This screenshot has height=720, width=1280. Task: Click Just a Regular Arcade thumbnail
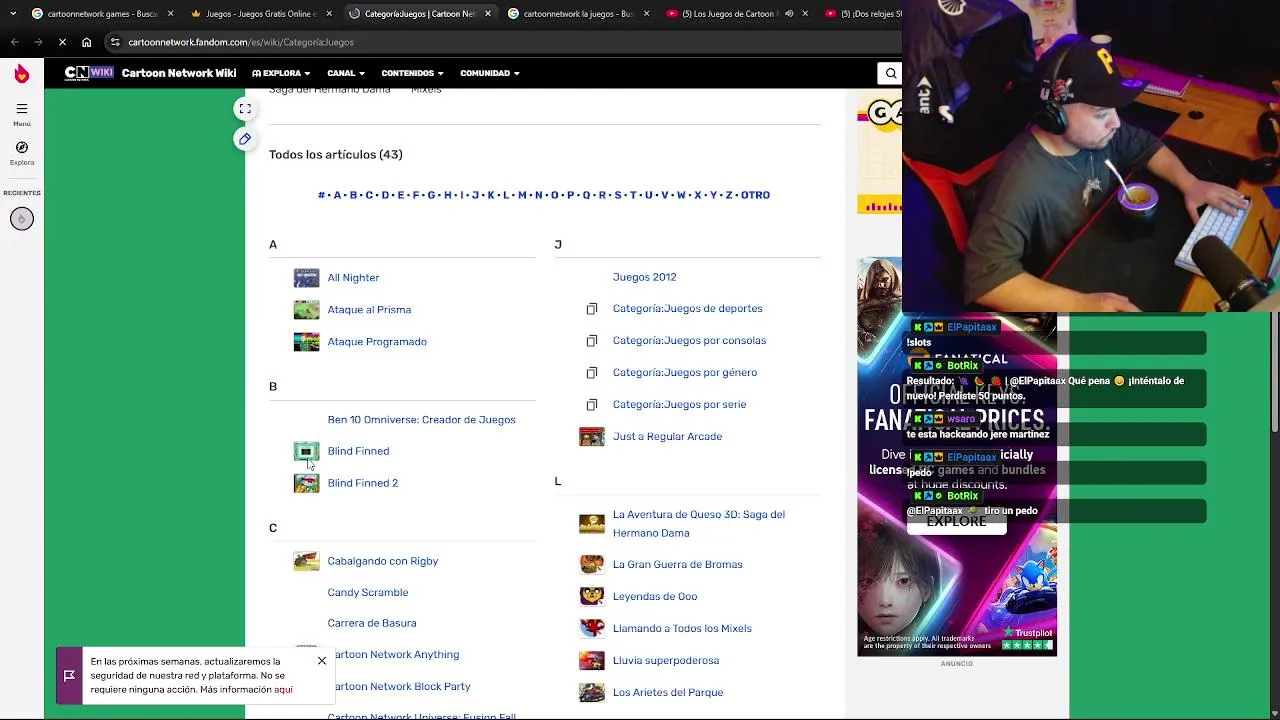click(592, 437)
